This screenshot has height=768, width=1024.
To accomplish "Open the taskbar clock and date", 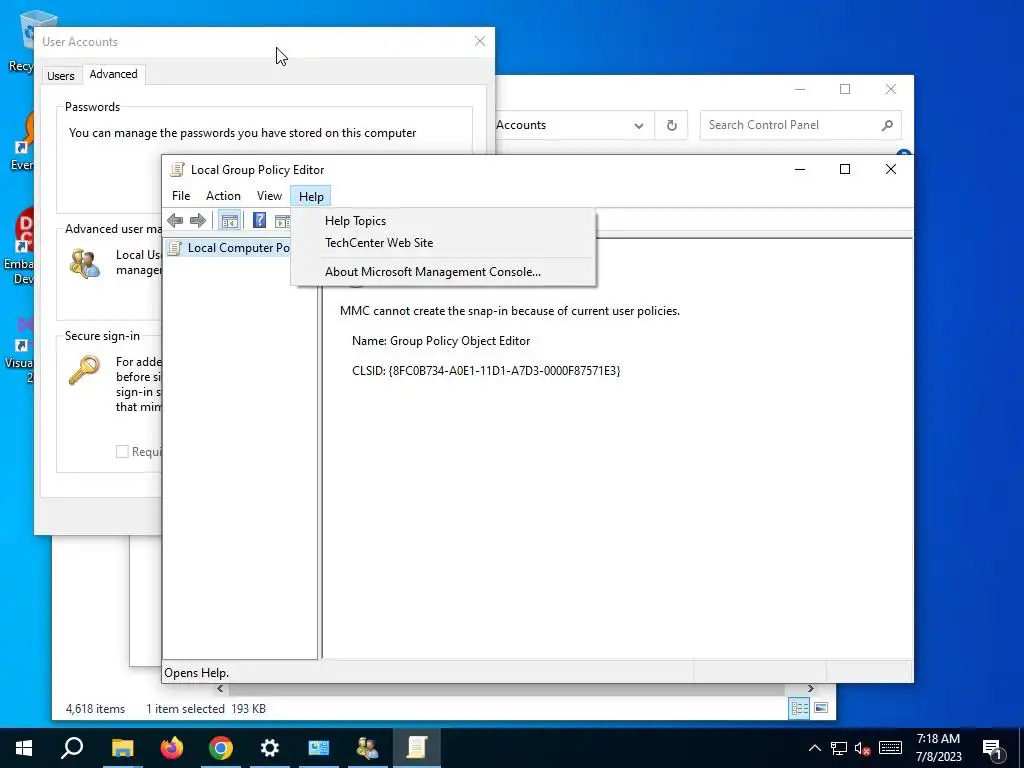I will coord(938,748).
